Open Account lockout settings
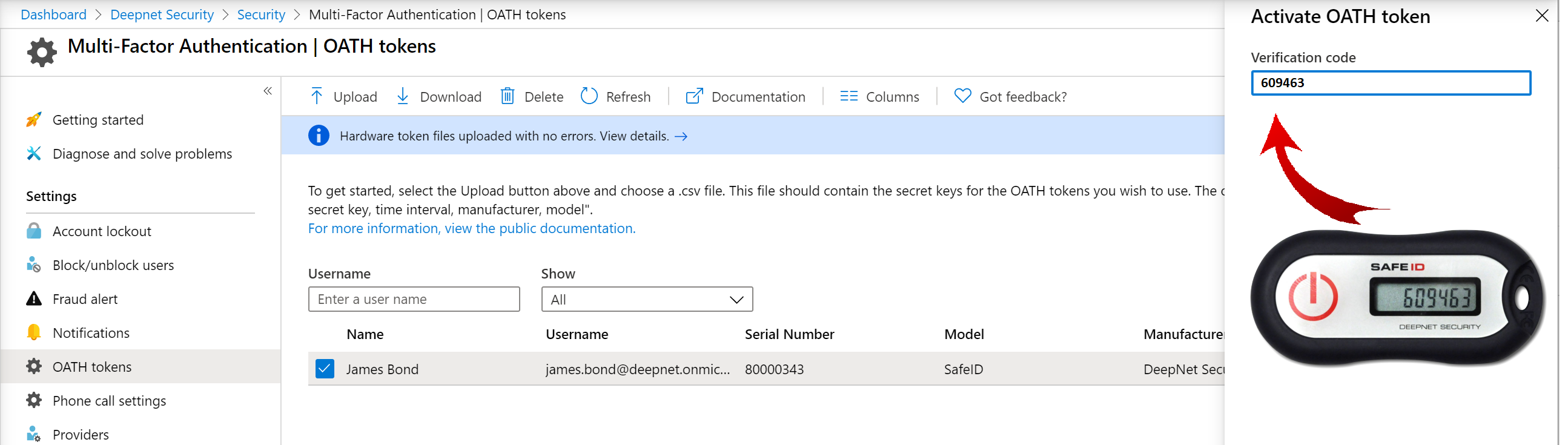 (x=102, y=231)
